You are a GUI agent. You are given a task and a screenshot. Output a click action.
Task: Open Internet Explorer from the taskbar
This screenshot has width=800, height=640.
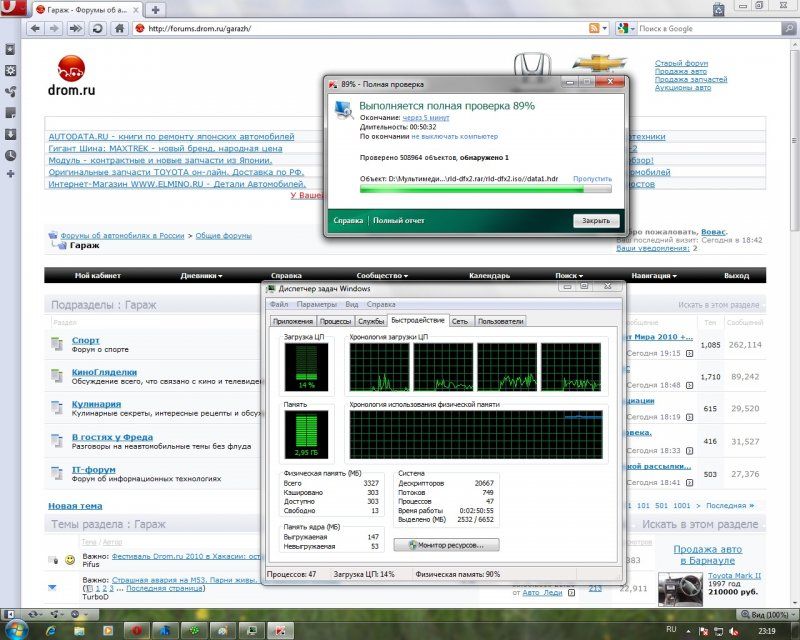tap(51, 630)
